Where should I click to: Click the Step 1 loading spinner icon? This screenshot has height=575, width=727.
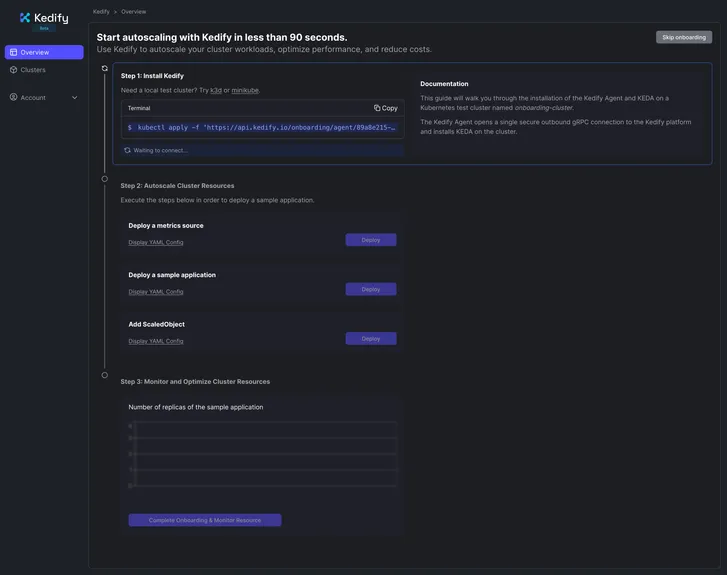[x=104, y=68]
